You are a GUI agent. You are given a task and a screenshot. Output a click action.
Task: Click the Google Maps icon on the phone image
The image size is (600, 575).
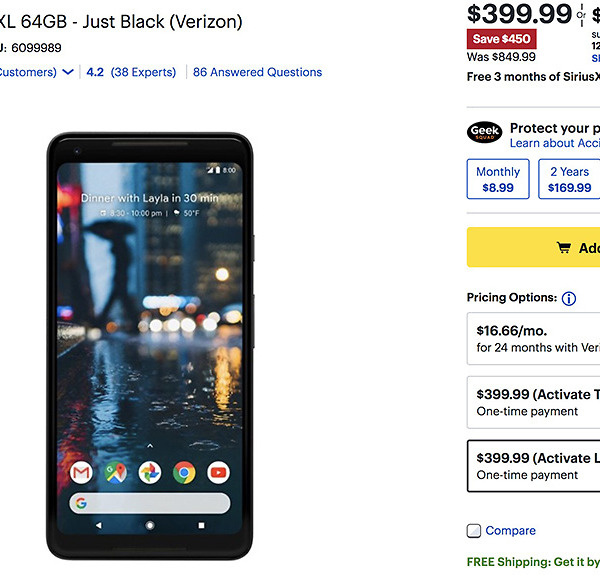116,471
